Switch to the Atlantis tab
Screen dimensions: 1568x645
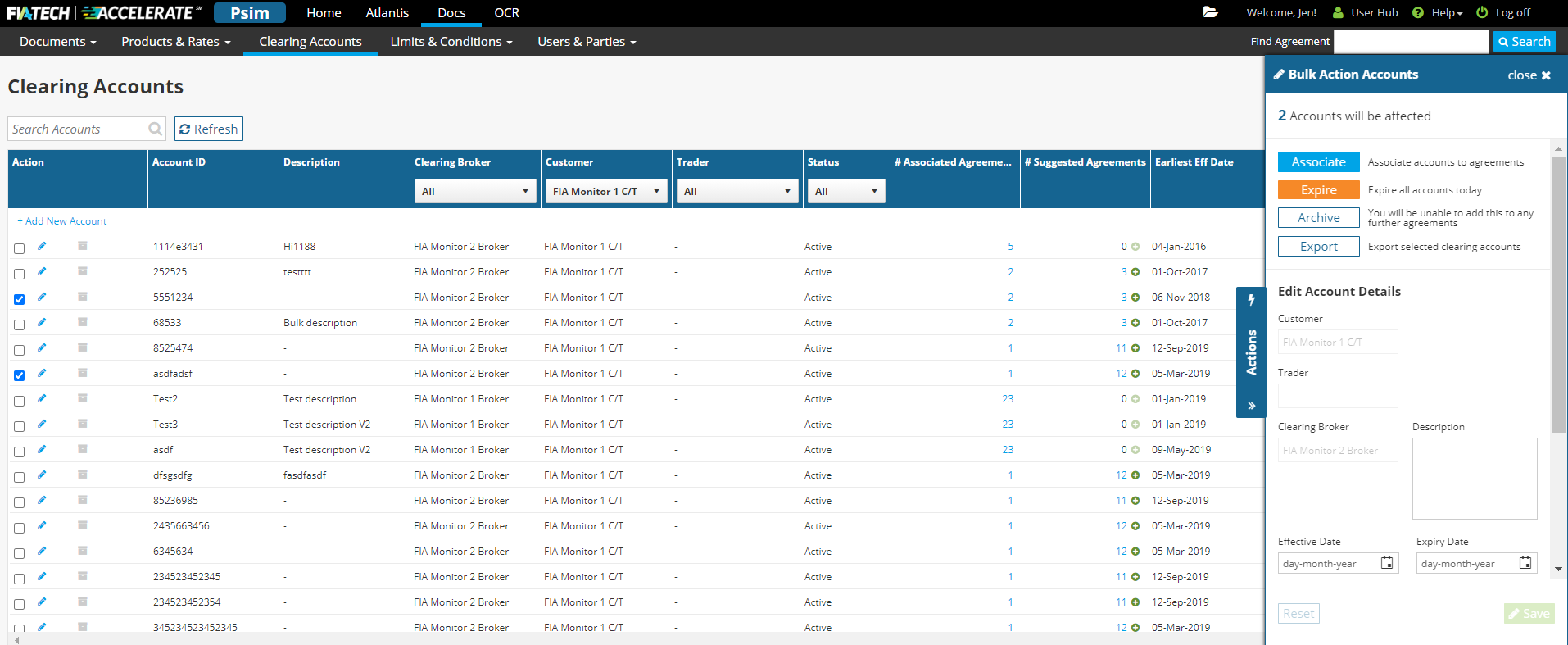pyautogui.click(x=387, y=13)
